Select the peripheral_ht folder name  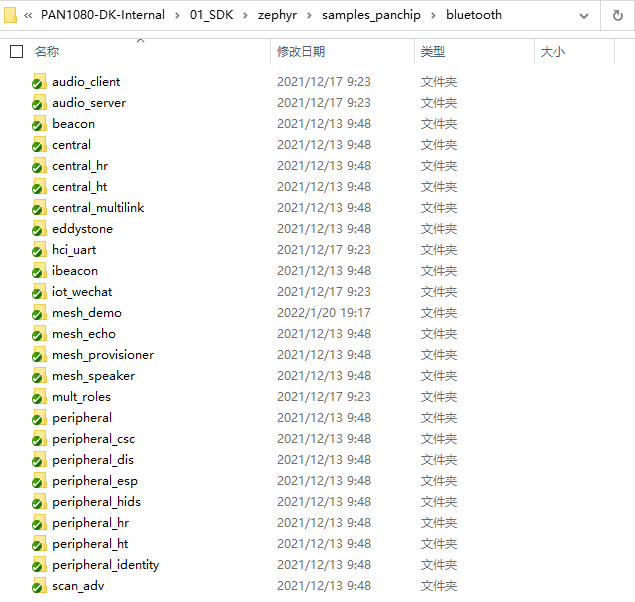tap(90, 544)
